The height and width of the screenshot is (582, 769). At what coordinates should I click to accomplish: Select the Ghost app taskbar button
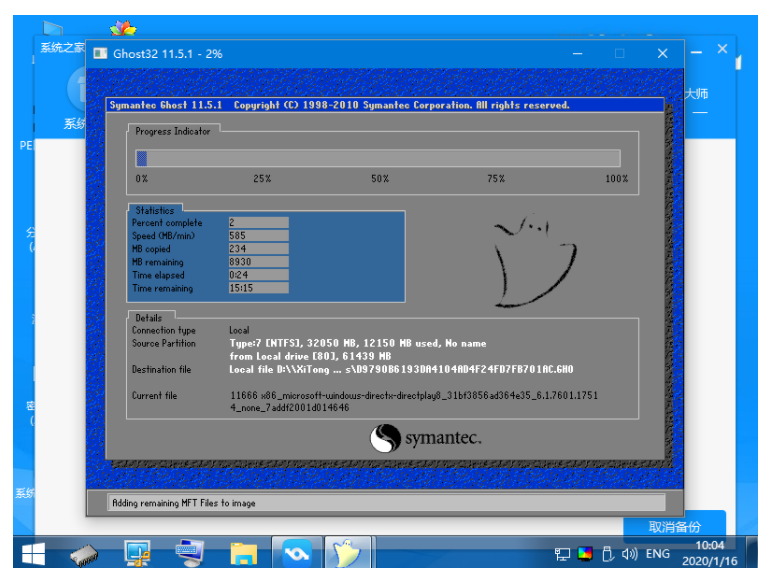pos(349,553)
